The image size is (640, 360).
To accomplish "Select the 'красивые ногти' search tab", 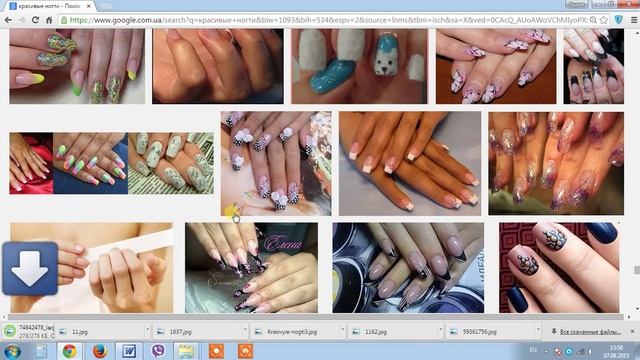I will (49, 6).
